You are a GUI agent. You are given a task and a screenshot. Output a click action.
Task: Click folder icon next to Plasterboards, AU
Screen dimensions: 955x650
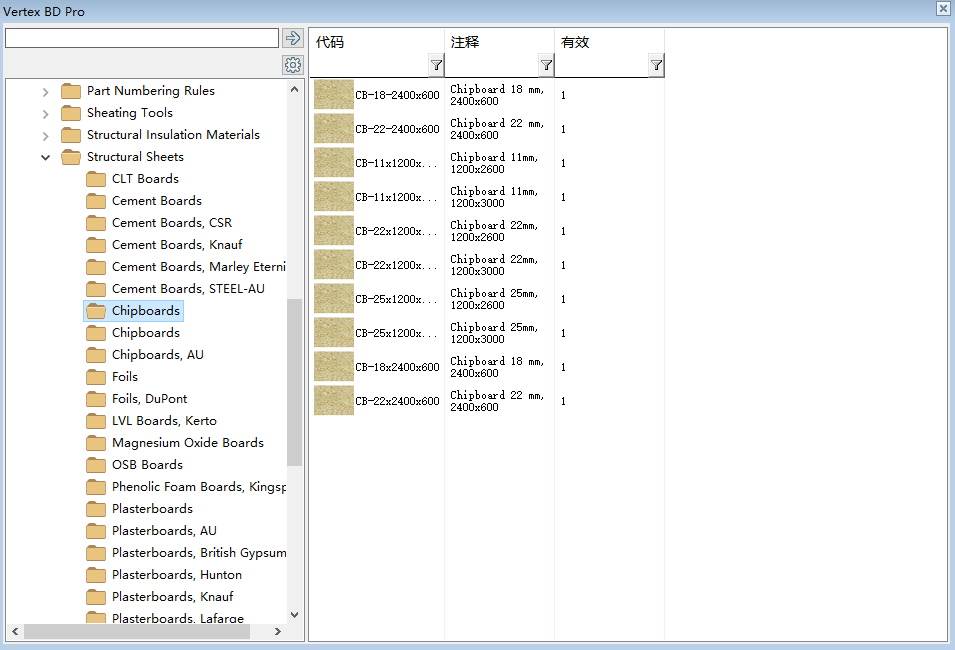96,531
